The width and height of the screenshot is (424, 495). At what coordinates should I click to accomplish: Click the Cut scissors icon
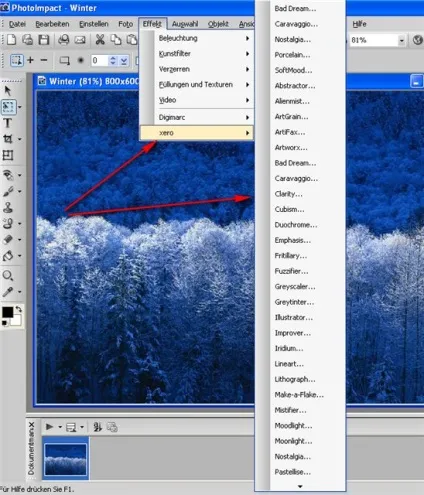[100, 40]
